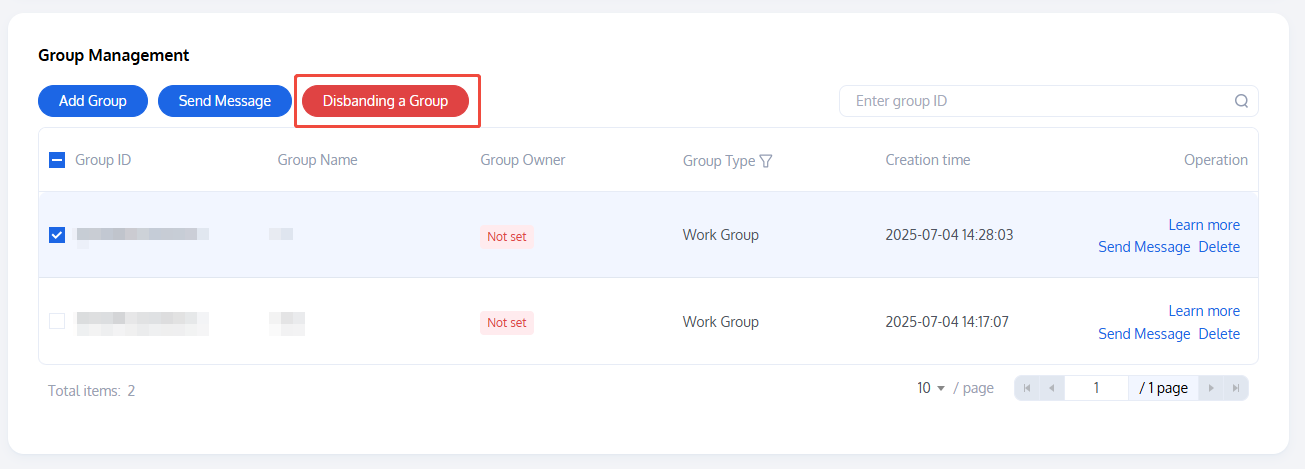Toggle the select-all header checkbox
1305x469 pixels.
(x=57, y=160)
